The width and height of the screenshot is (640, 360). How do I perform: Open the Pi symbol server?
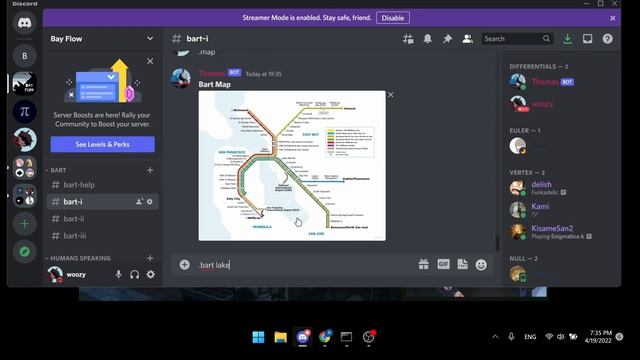24,111
